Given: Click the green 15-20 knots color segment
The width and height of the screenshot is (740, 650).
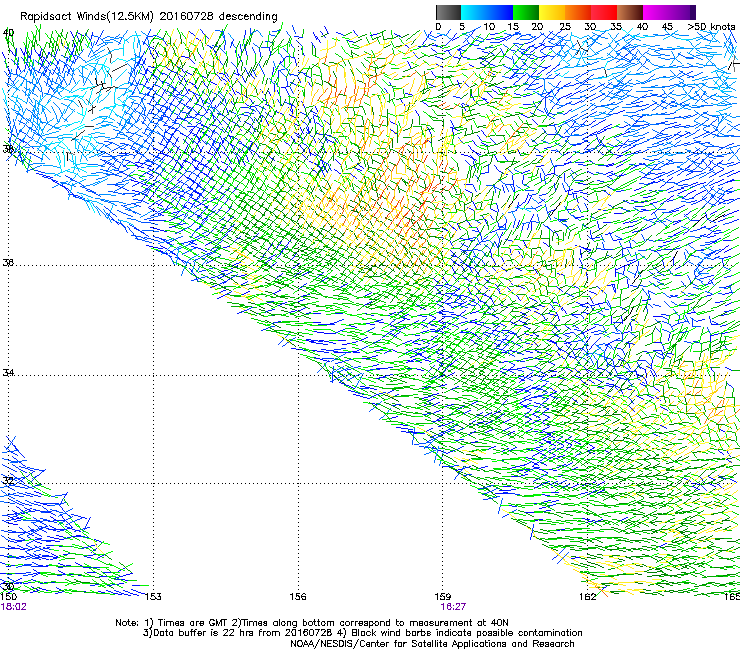Looking at the screenshot, I should coord(526,12).
